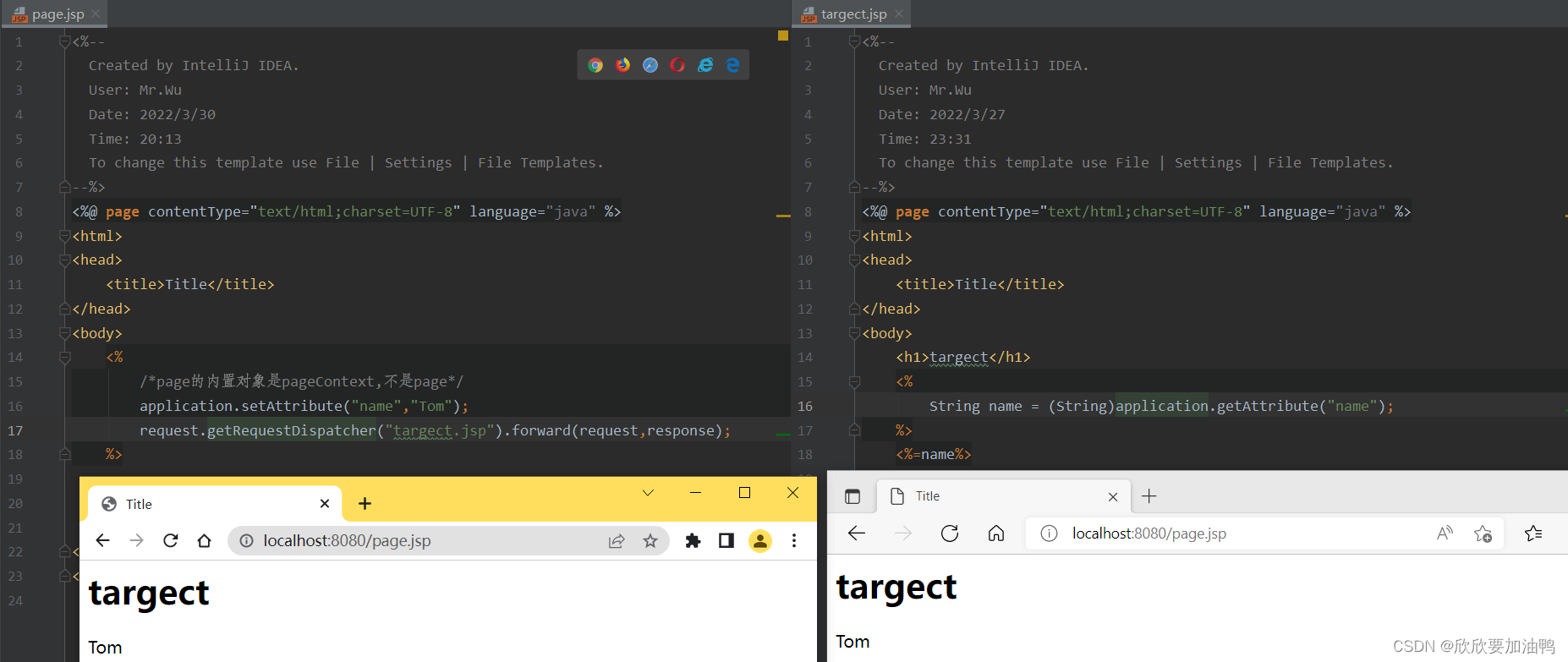Open a new tab in Edge
The height and width of the screenshot is (662, 1568).
1149,496
